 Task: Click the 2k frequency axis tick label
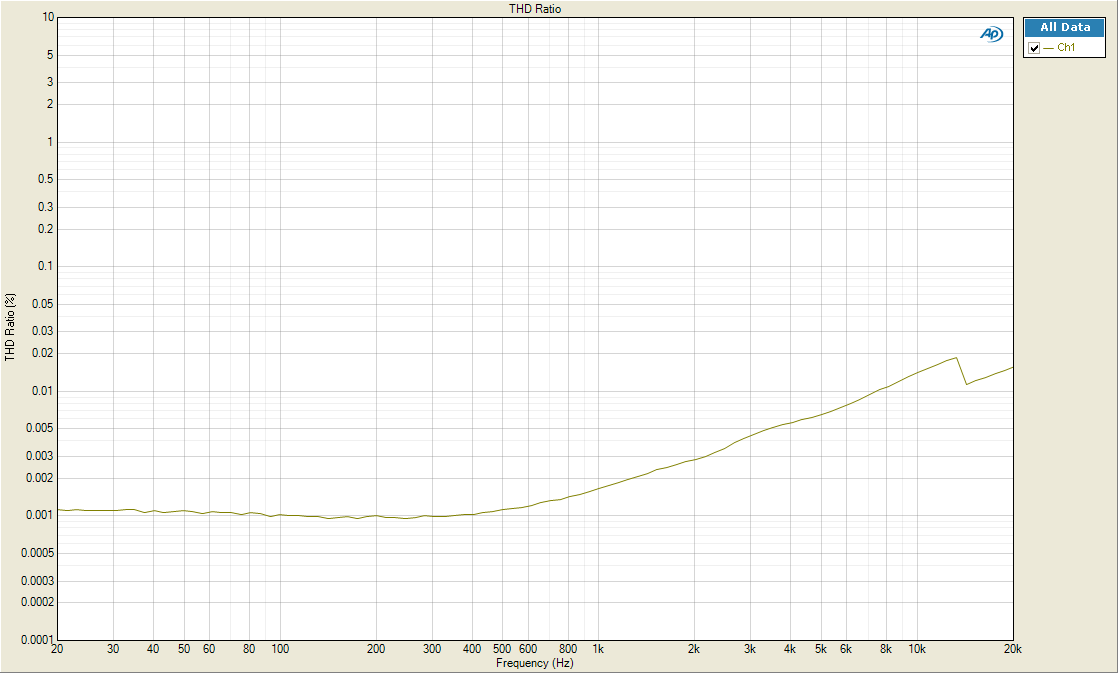coord(694,649)
